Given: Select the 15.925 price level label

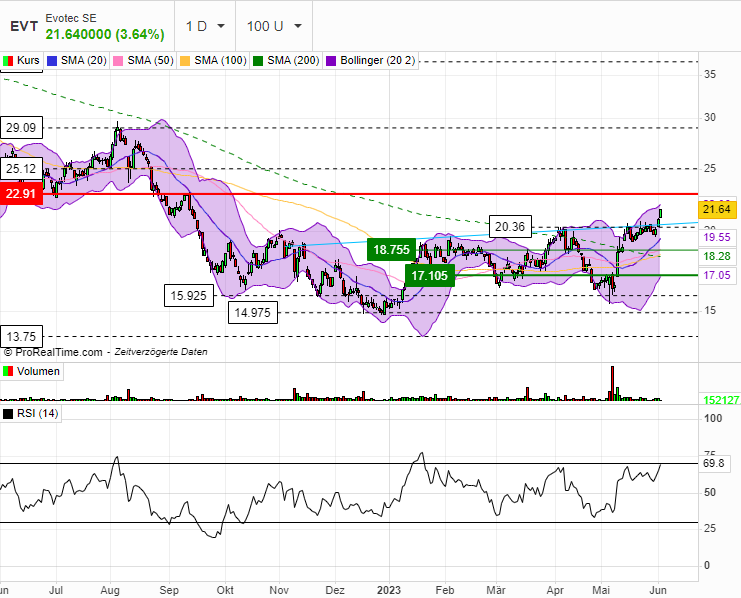Looking at the screenshot, I should (189, 296).
